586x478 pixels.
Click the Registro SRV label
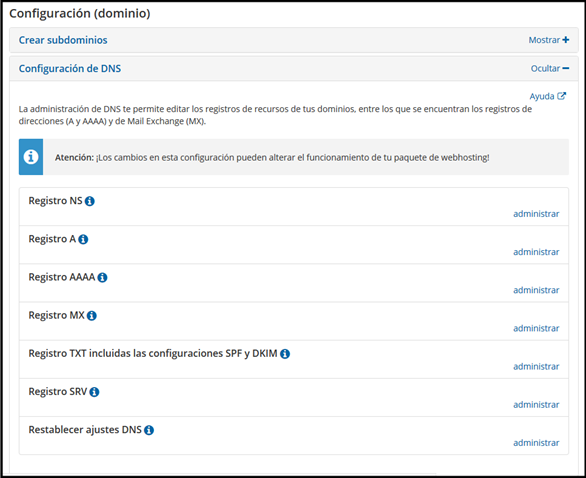[58, 392]
